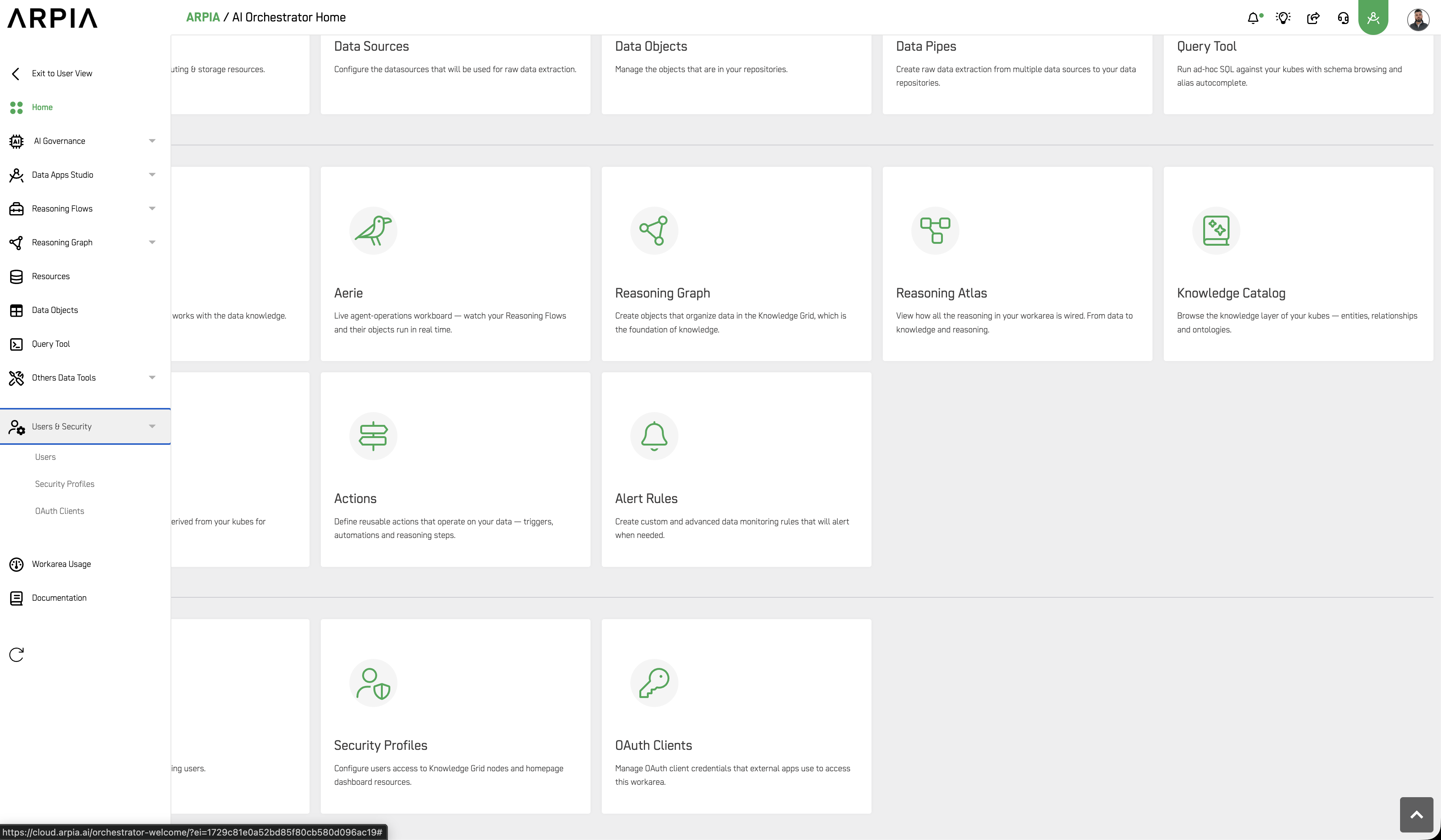1441x840 pixels.
Task: Click the ARPIA logo
Action: point(52,18)
